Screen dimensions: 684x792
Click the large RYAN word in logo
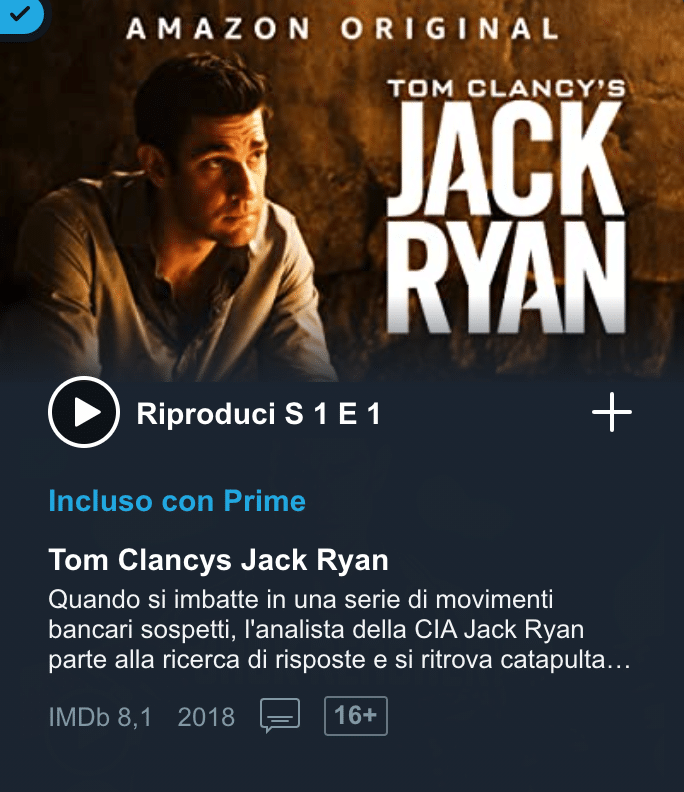click(x=507, y=277)
